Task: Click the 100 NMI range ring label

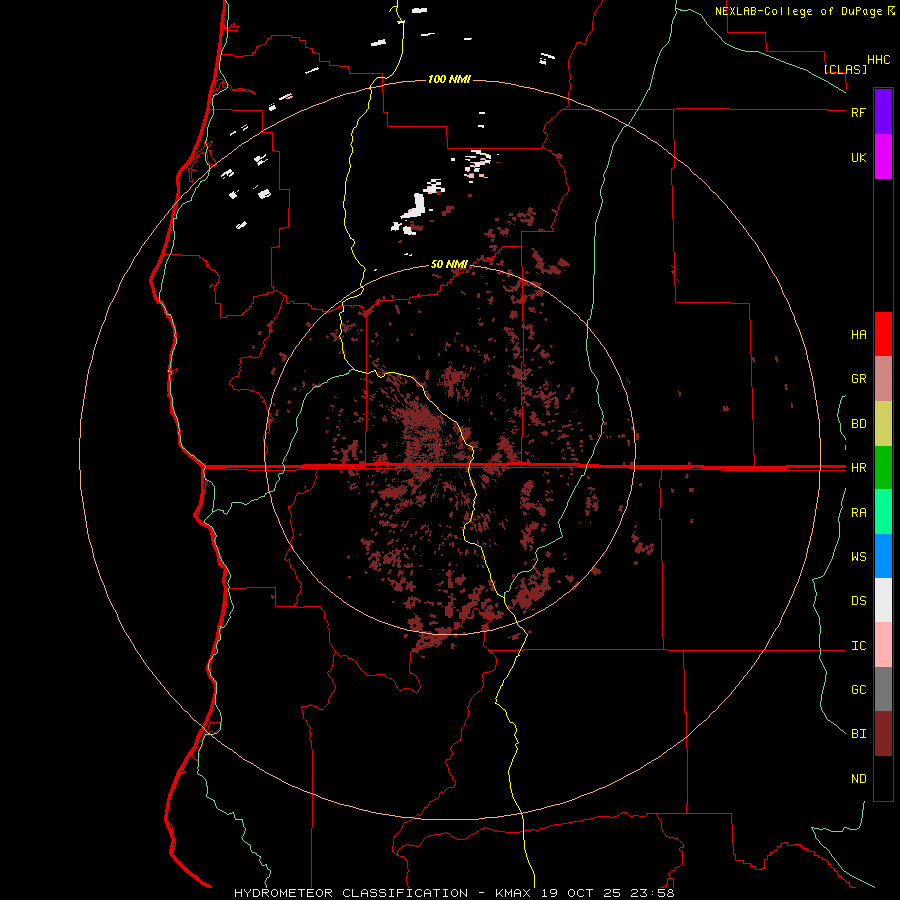Action: click(x=449, y=79)
